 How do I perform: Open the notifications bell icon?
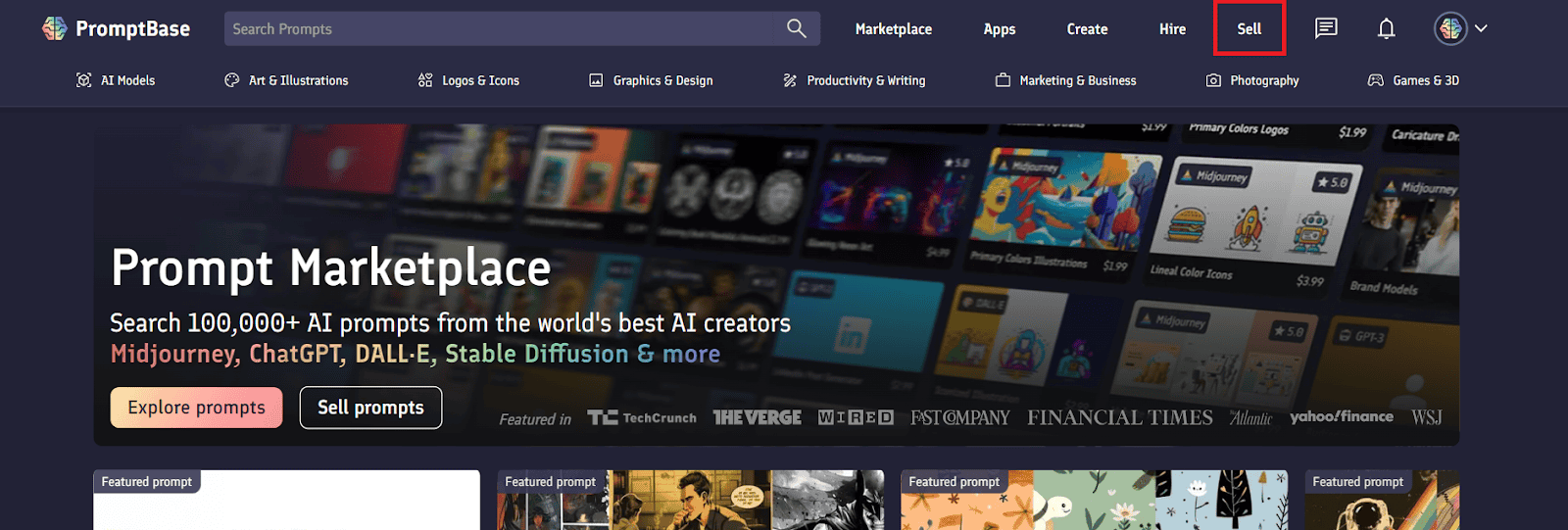1386,28
